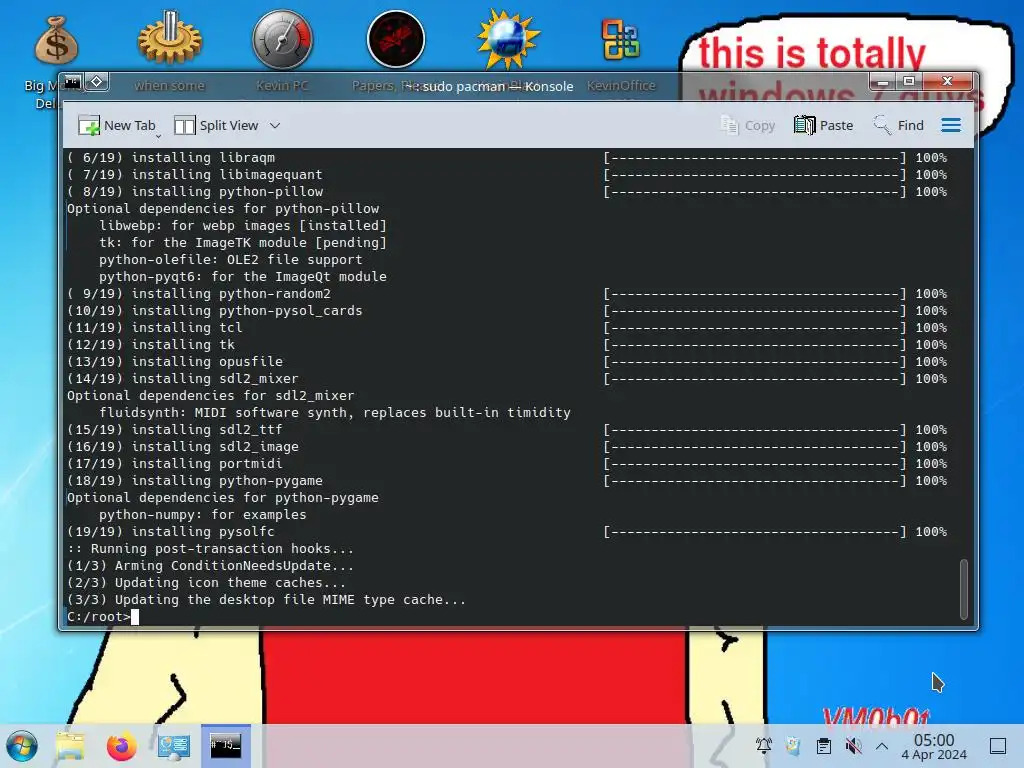The height and width of the screenshot is (768, 1024).
Task: Select the sun-and-globe desktop icon
Action: point(509,39)
